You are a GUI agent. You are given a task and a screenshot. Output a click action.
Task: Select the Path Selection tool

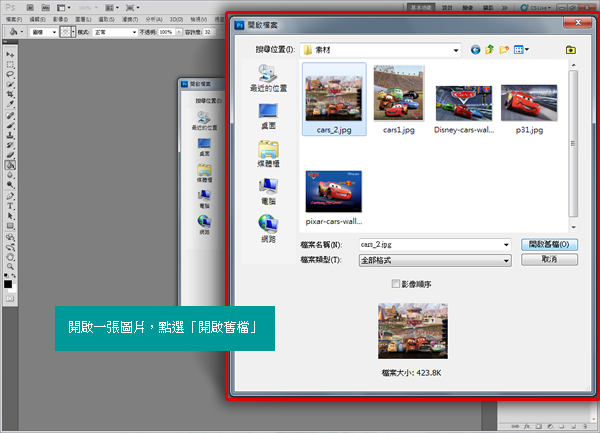click(10, 216)
